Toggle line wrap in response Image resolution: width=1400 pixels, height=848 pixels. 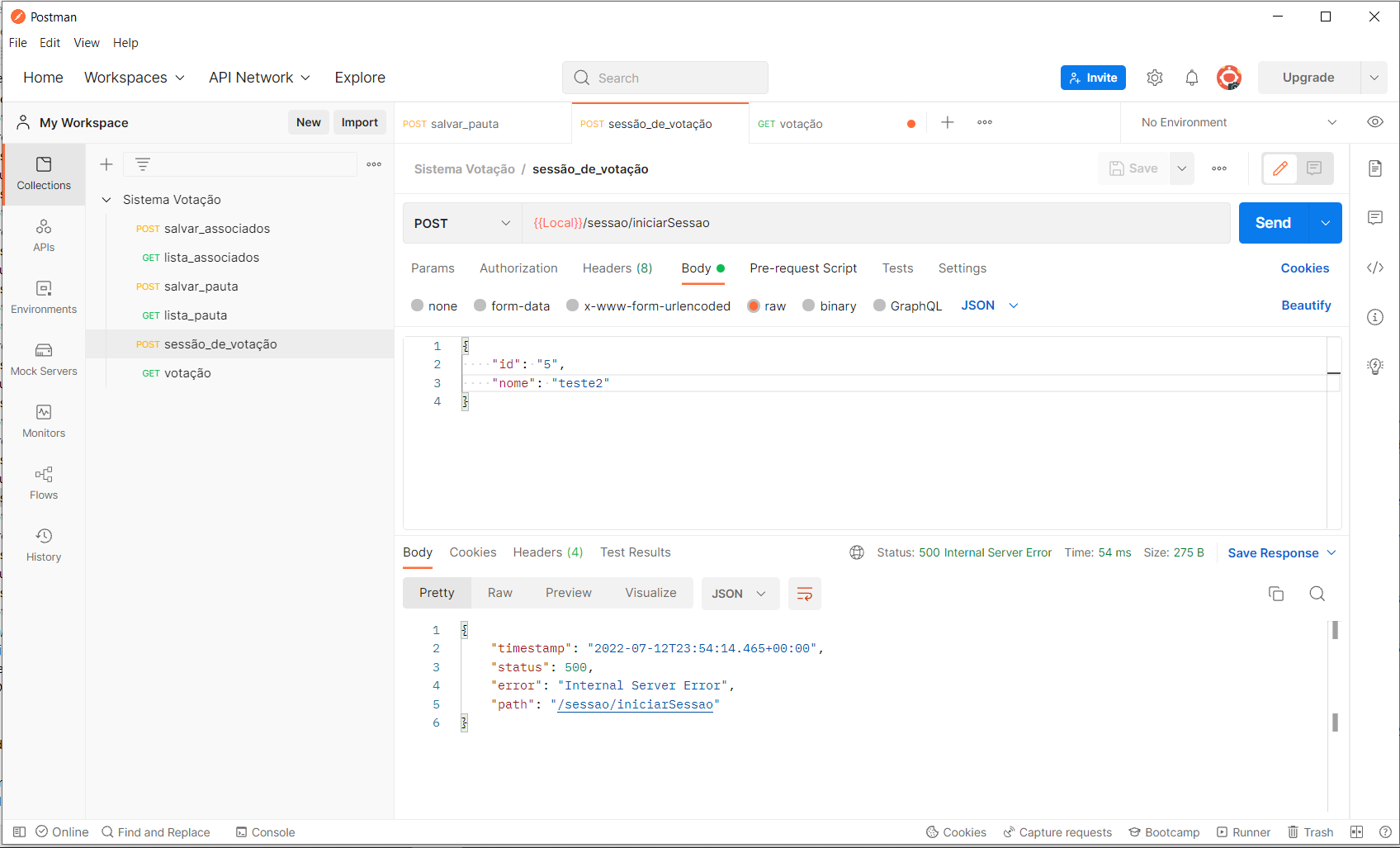[805, 594]
